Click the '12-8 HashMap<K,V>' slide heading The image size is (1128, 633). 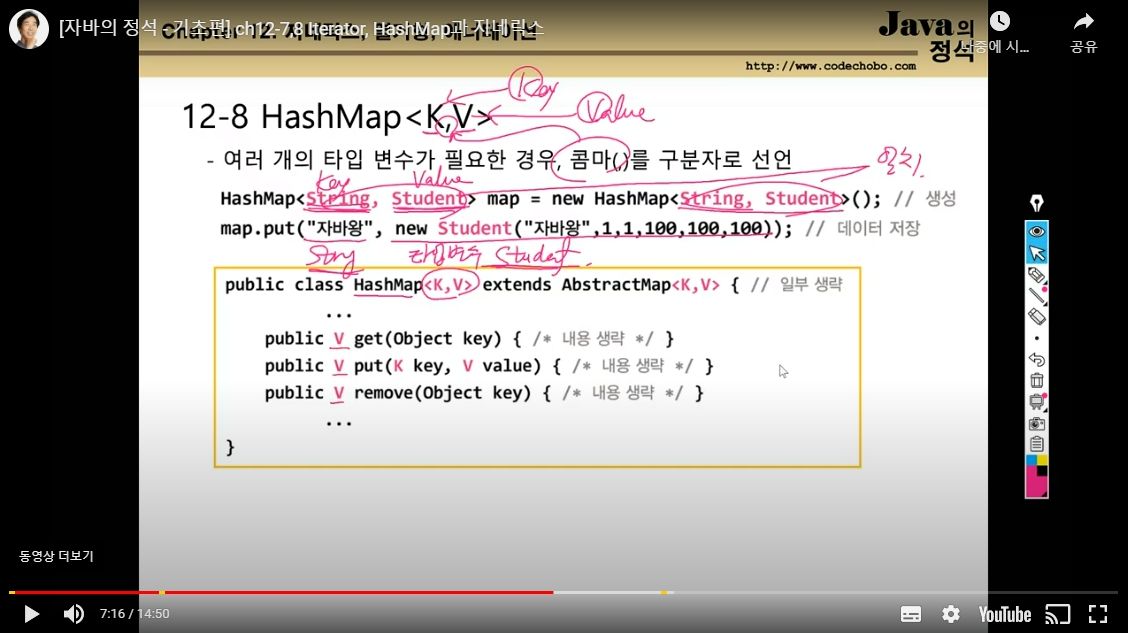338,117
